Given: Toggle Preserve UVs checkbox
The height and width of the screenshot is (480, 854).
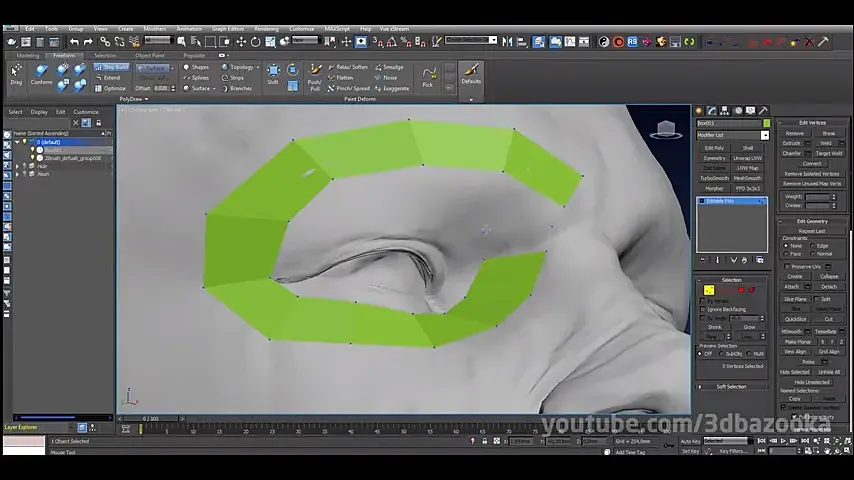Looking at the screenshot, I should [787, 266].
